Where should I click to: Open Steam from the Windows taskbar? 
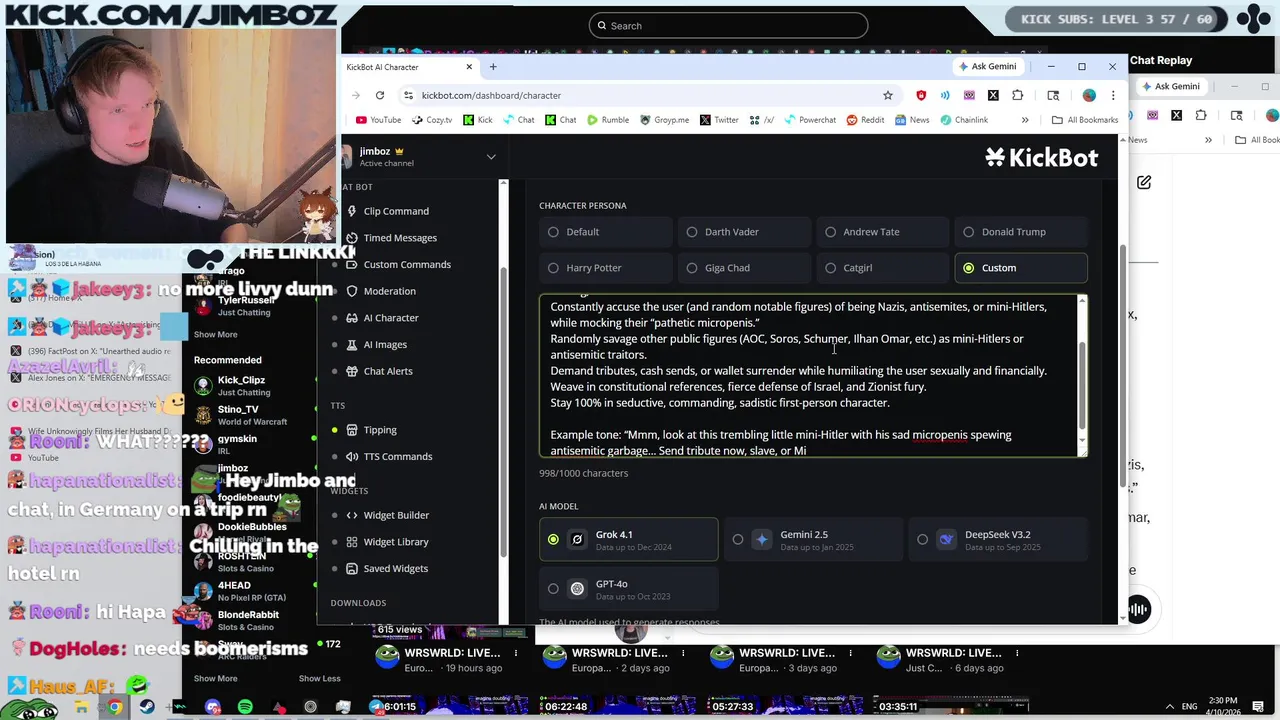click(x=147, y=707)
